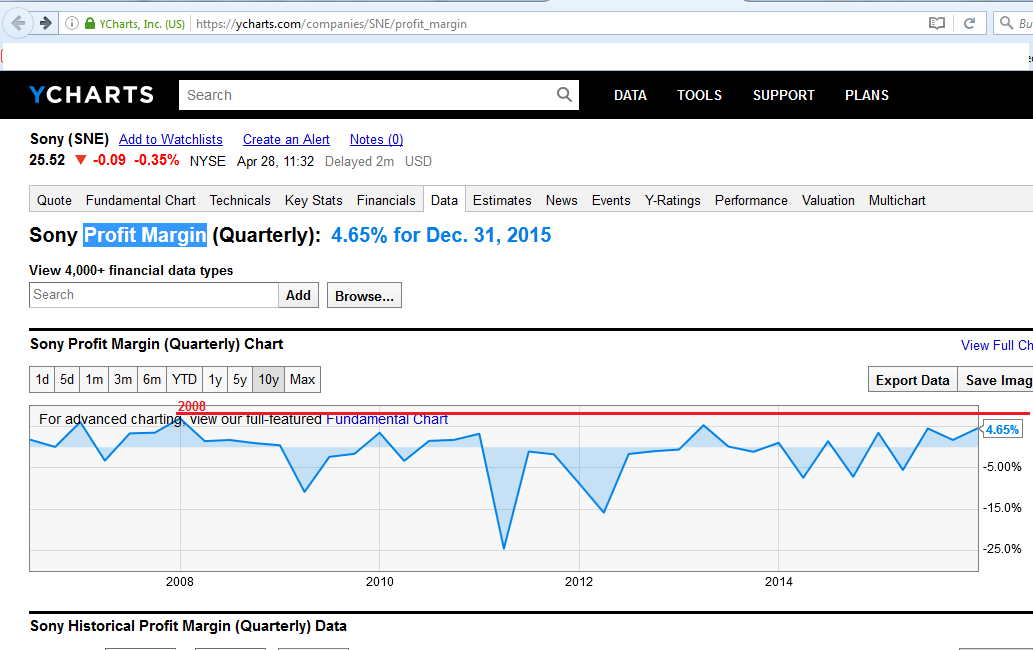The width and height of the screenshot is (1033, 650).
Task: Click the Export Data button
Action: click(912, 380)
